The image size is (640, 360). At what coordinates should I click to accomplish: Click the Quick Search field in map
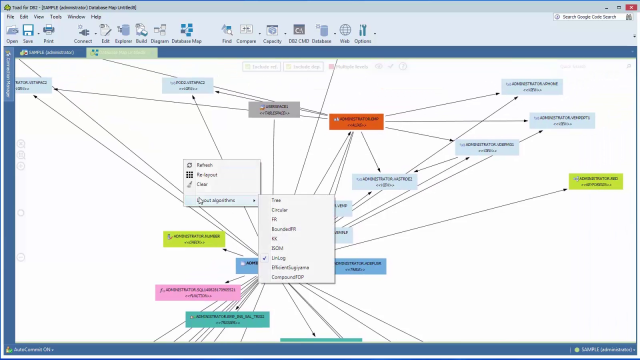pos(591,66)
